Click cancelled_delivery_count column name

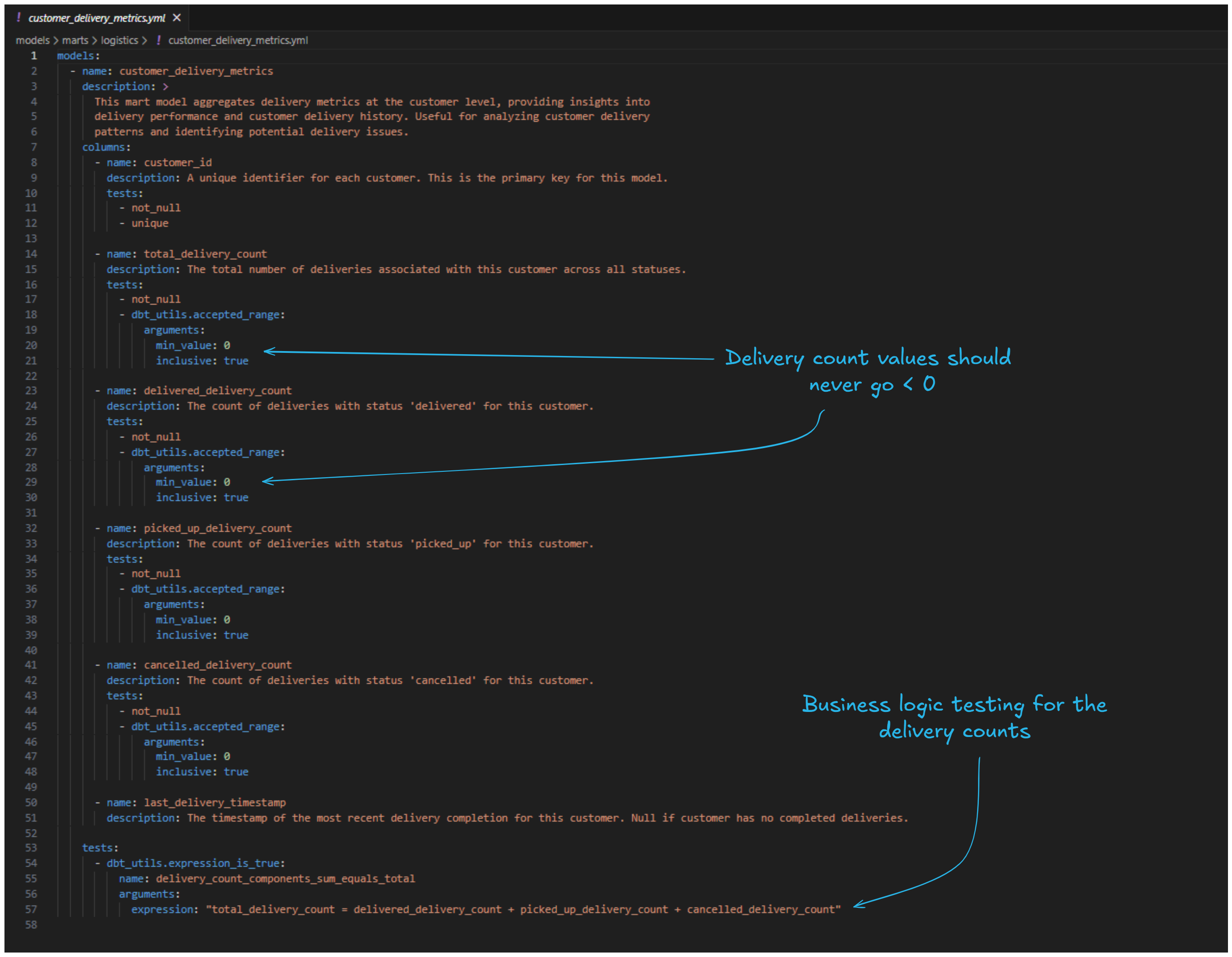click(217, 665)
